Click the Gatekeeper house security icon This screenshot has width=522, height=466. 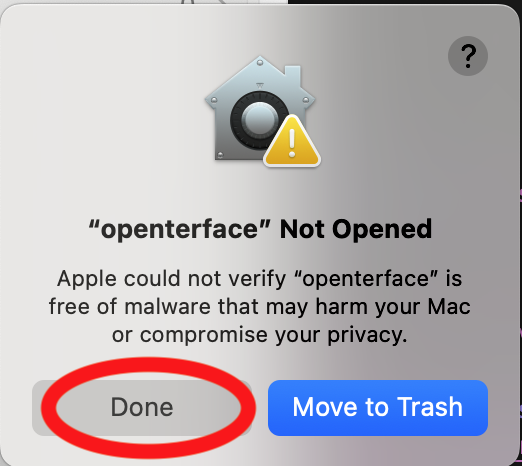click(x=262, y=111)
